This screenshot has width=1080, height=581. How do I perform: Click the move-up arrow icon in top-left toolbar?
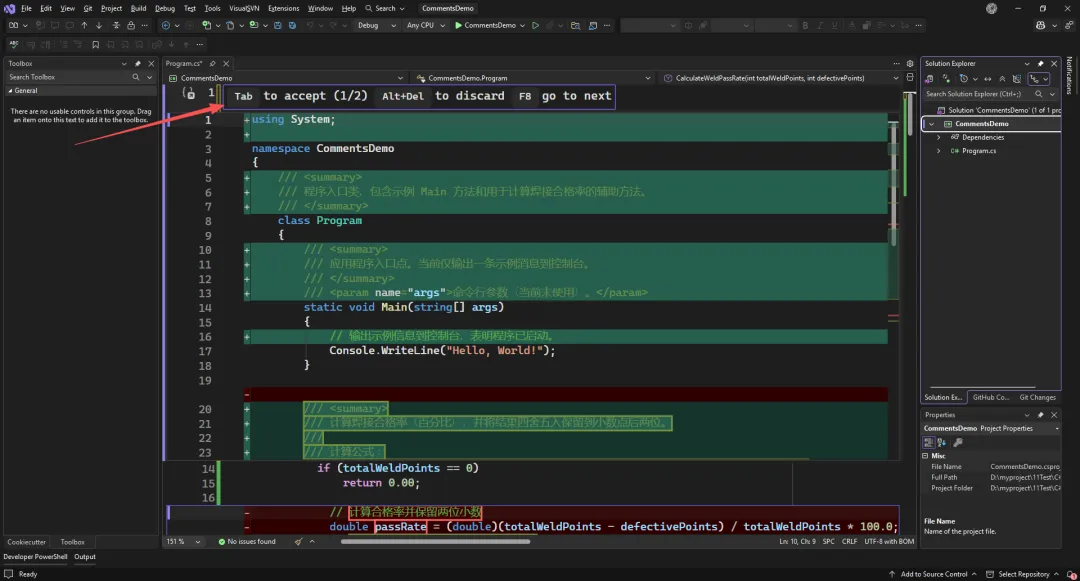84,25
